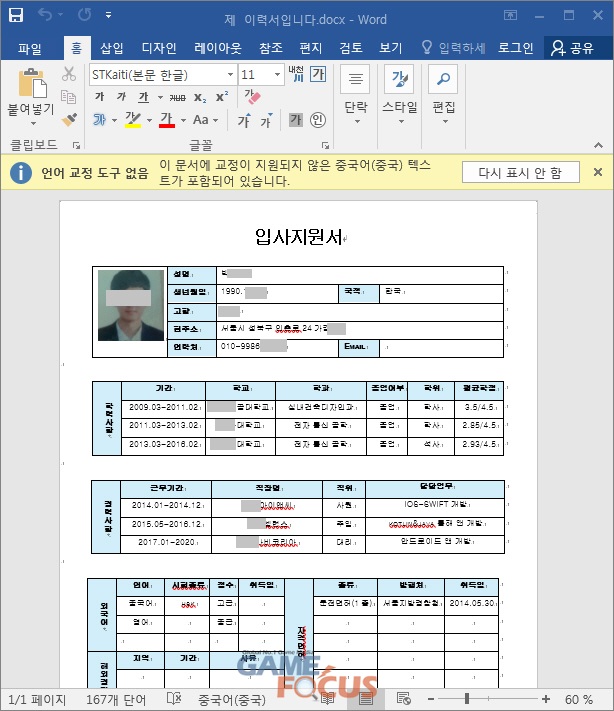Expand the font color dropdown arrow

click(183, 120)
